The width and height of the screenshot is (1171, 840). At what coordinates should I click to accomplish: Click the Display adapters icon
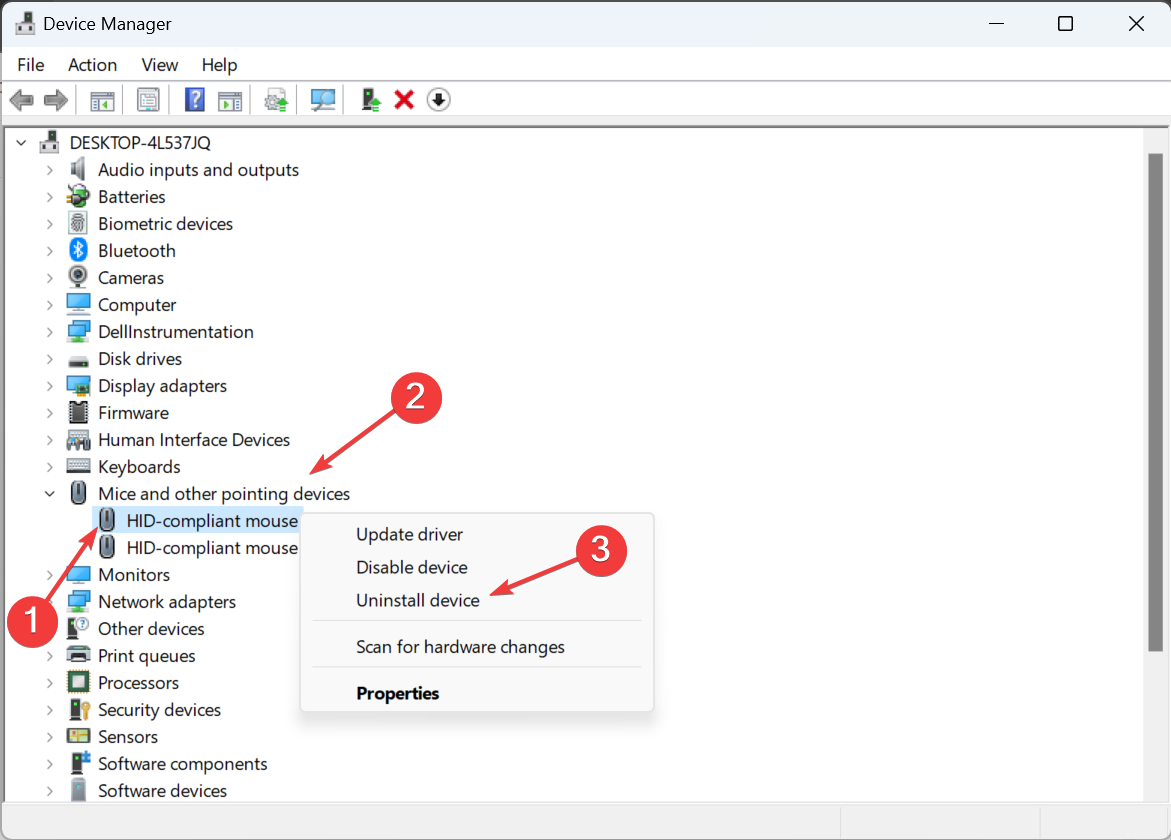pyautogui.click(x=78, y=385)
